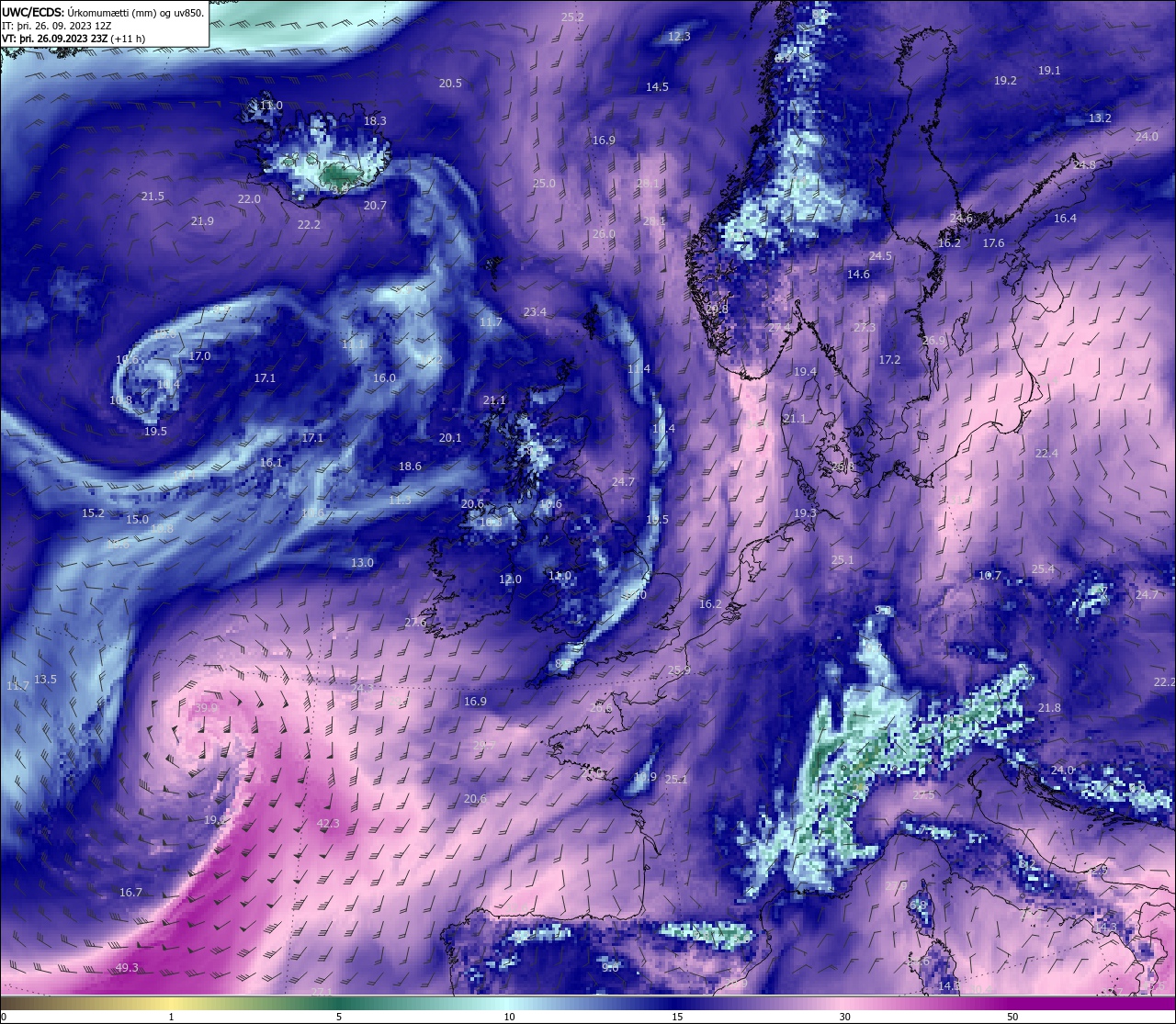Click the 13.0 value on the map
Screen dimensions: 1176x1024
[362, 563]
